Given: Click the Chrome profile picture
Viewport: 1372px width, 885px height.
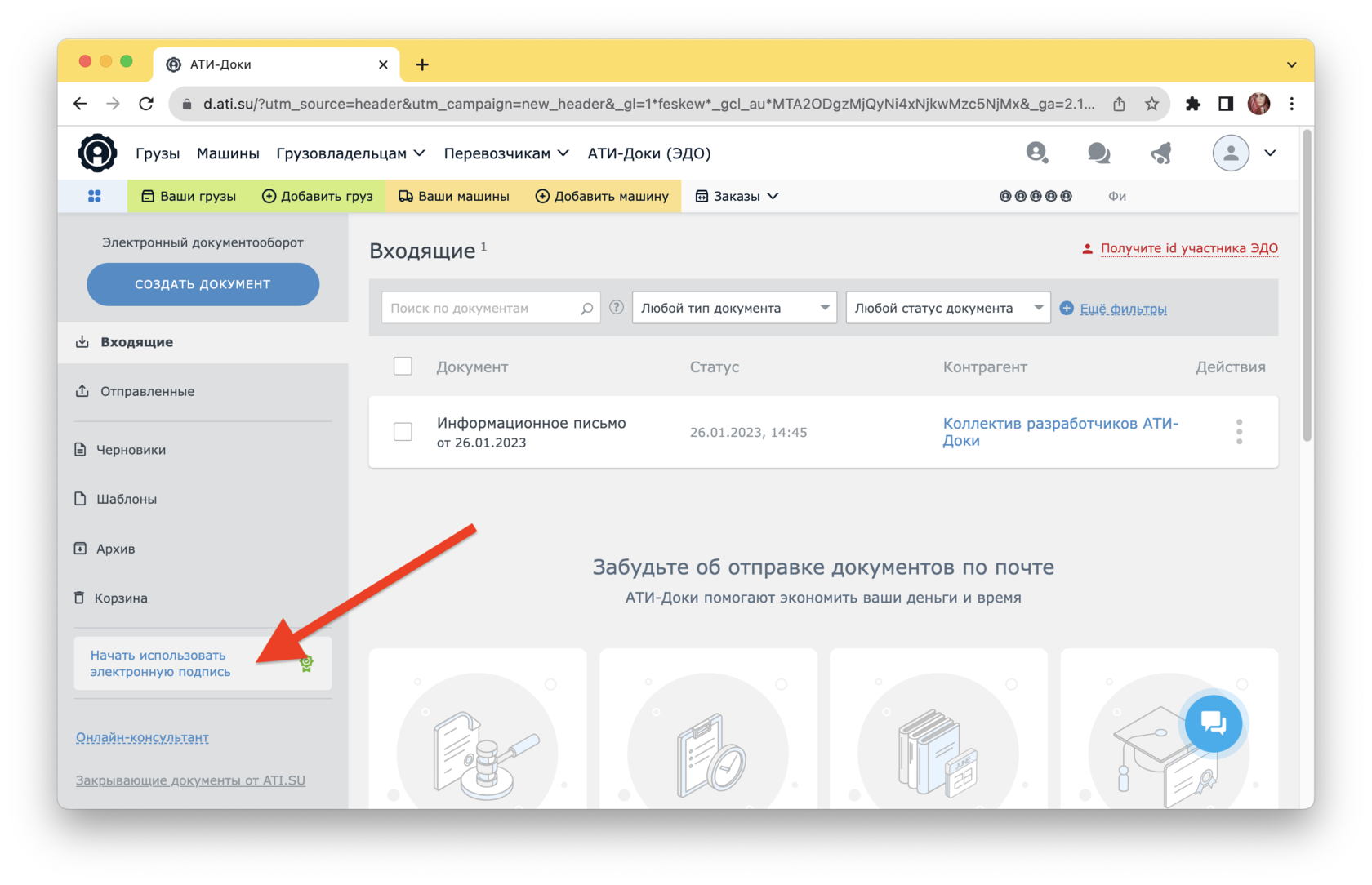Looking at the screenshot, I should click(x=1258, y=104).
